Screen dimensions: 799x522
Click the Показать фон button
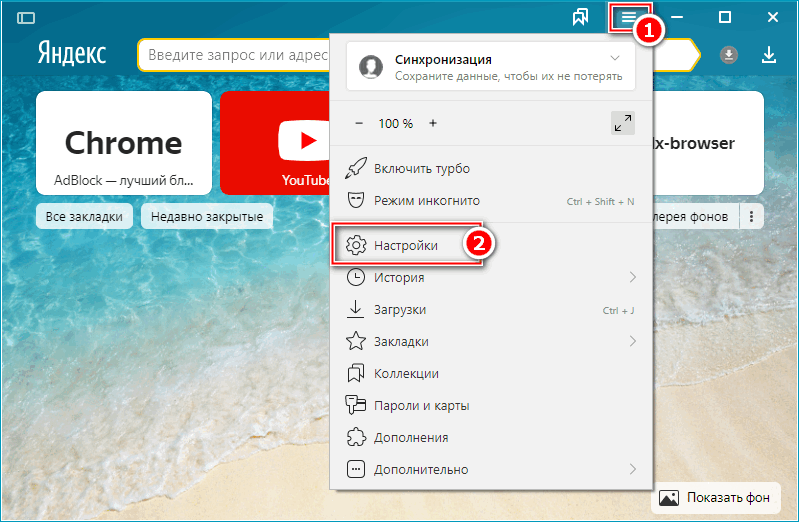coord(715,498)
